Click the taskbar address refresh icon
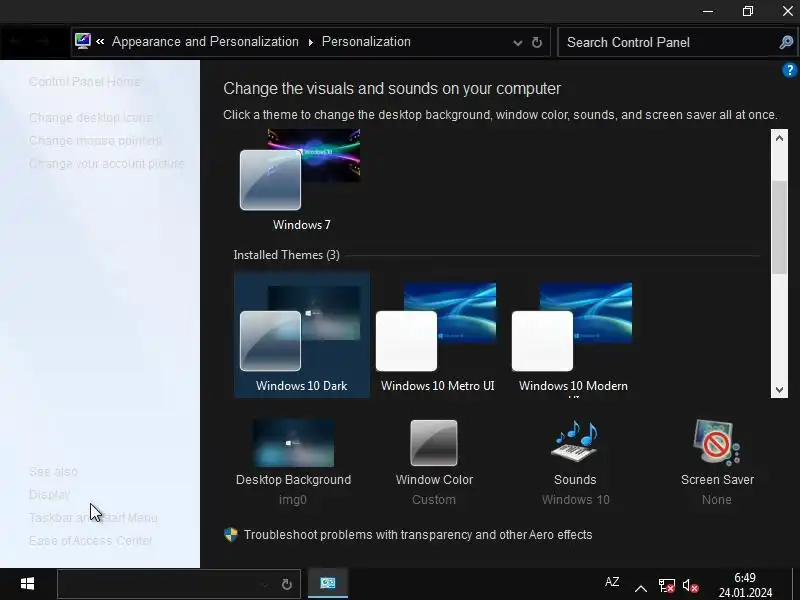The image size is (800, 600). (x=287, y=584)
